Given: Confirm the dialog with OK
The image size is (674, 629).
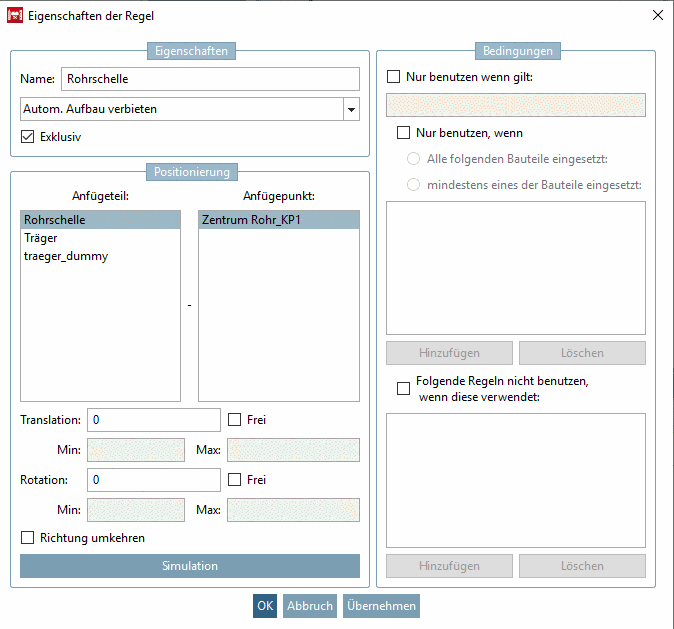Looking at the screenshot, I should 265,606.
